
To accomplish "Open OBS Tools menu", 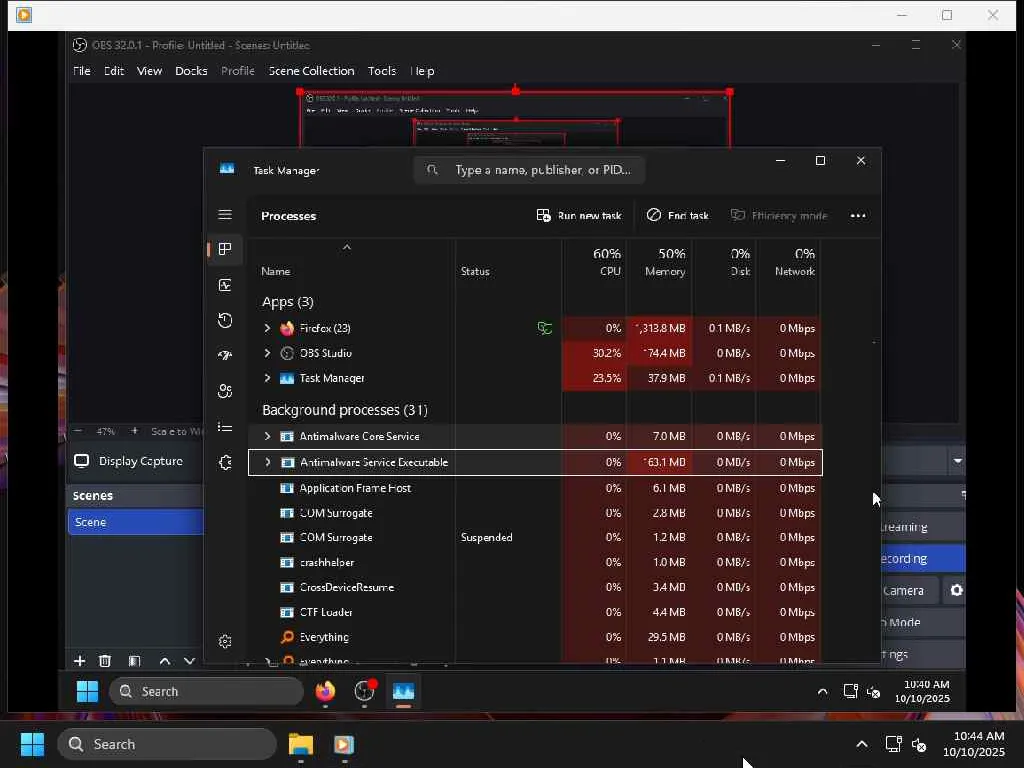I will point(381,71).
